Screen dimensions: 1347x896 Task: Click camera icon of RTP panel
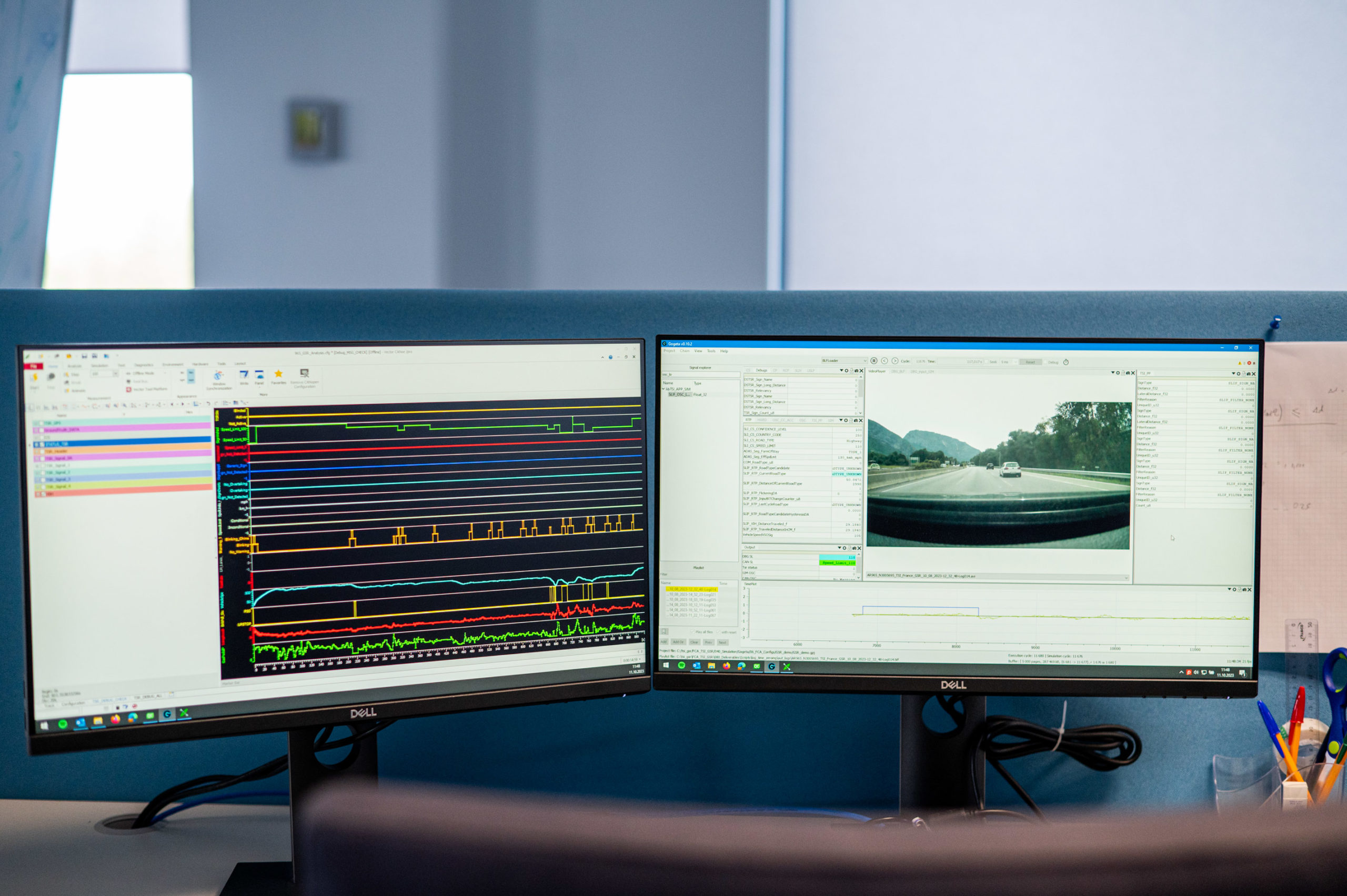tap(856, 420)
